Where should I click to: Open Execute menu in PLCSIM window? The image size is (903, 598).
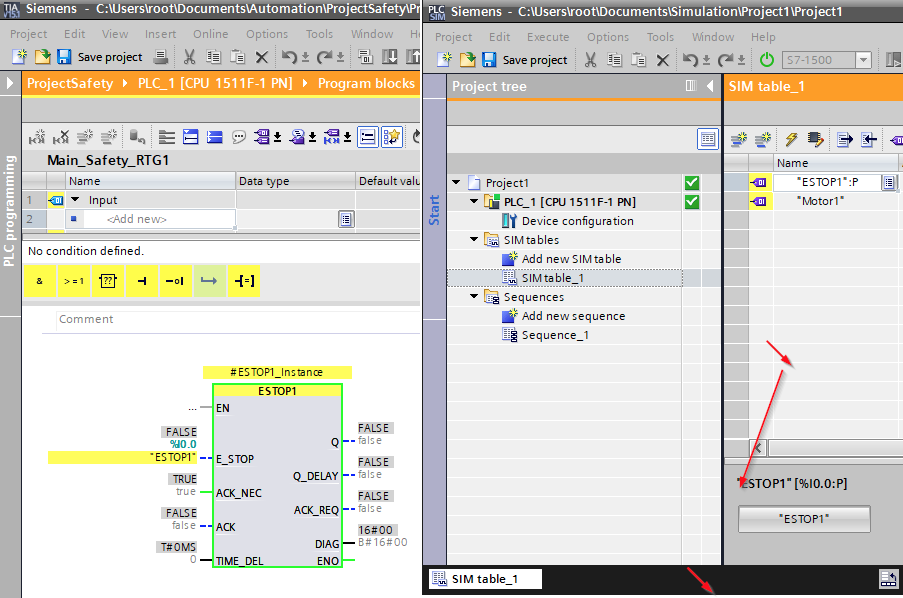point(548,37)
